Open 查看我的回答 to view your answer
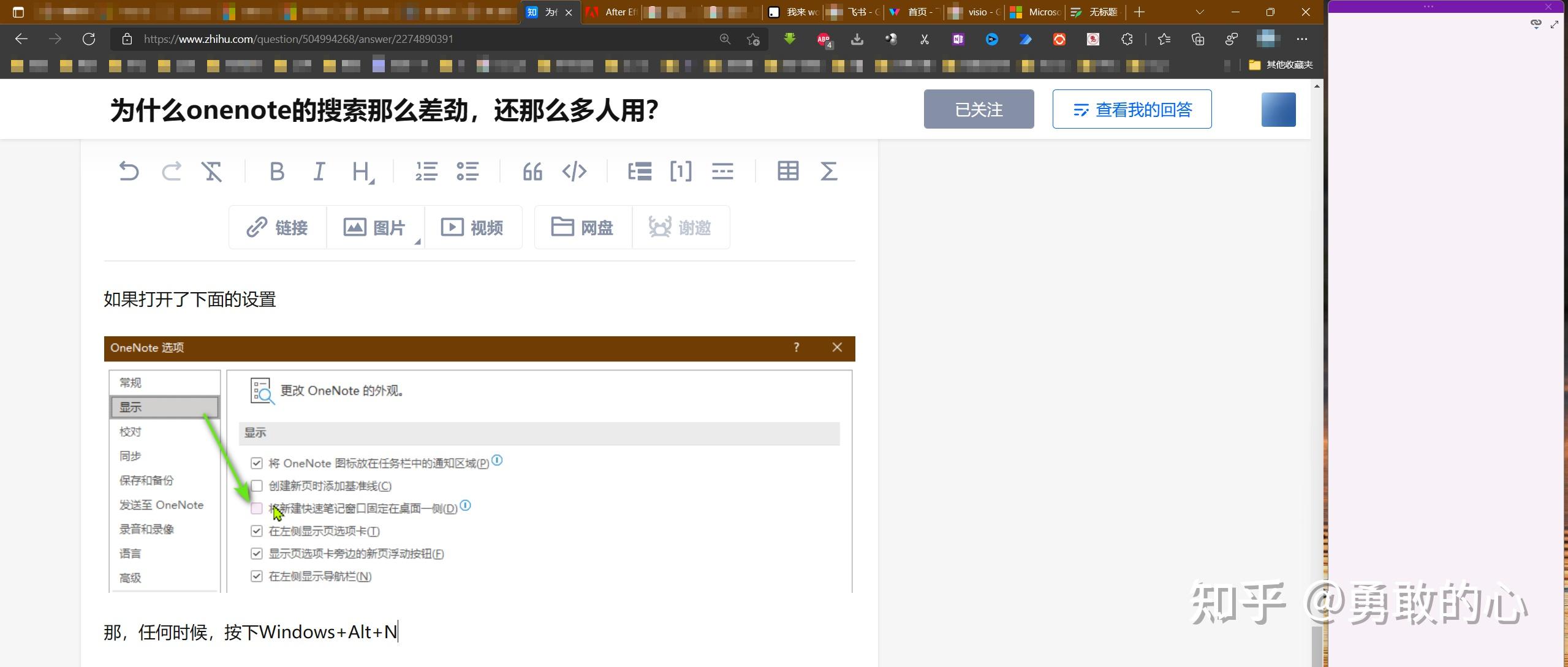This screenshot has width=1568, height=667. (x=1131, y=108)
